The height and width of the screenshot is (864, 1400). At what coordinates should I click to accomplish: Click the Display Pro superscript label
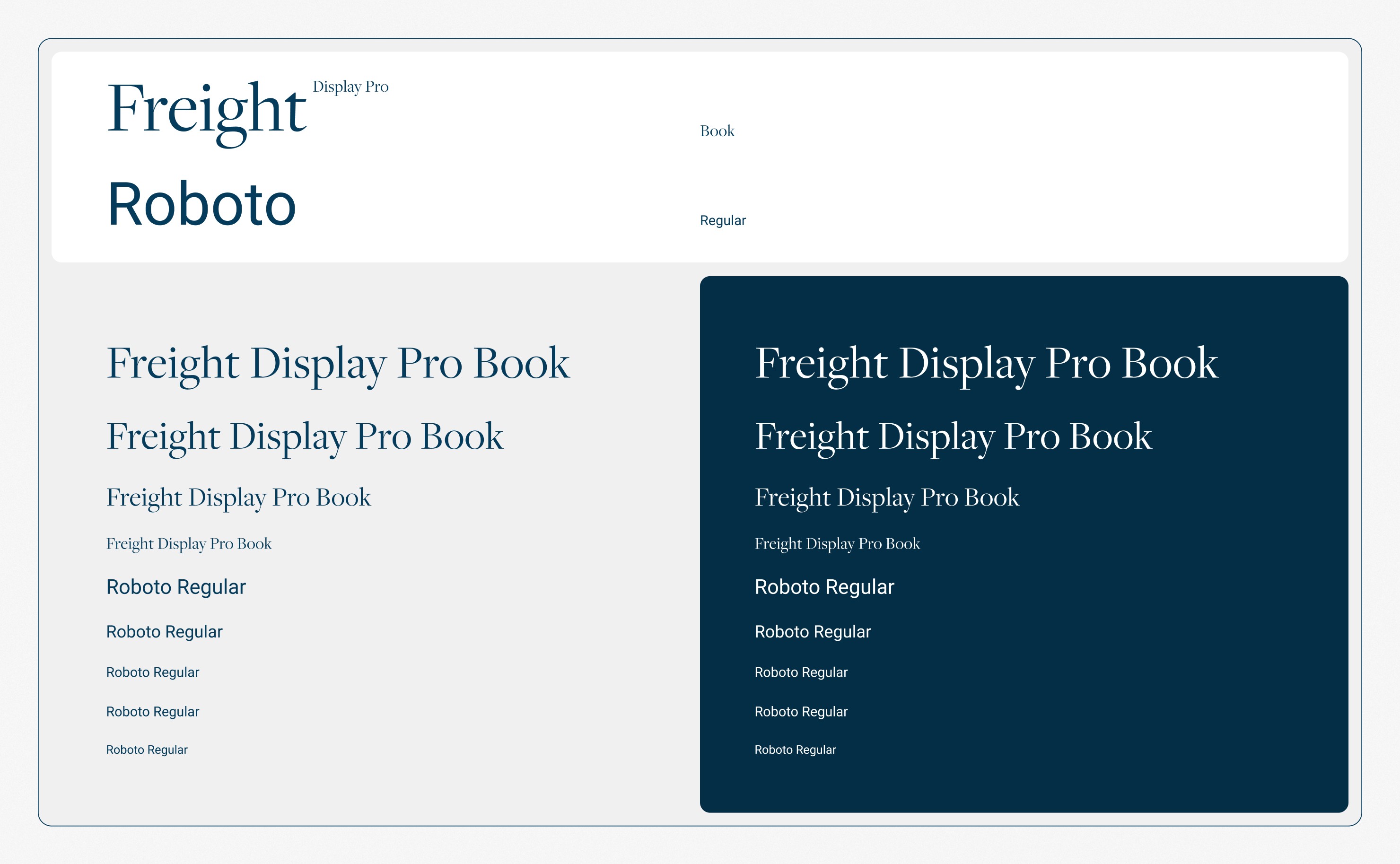click(350, 87)
